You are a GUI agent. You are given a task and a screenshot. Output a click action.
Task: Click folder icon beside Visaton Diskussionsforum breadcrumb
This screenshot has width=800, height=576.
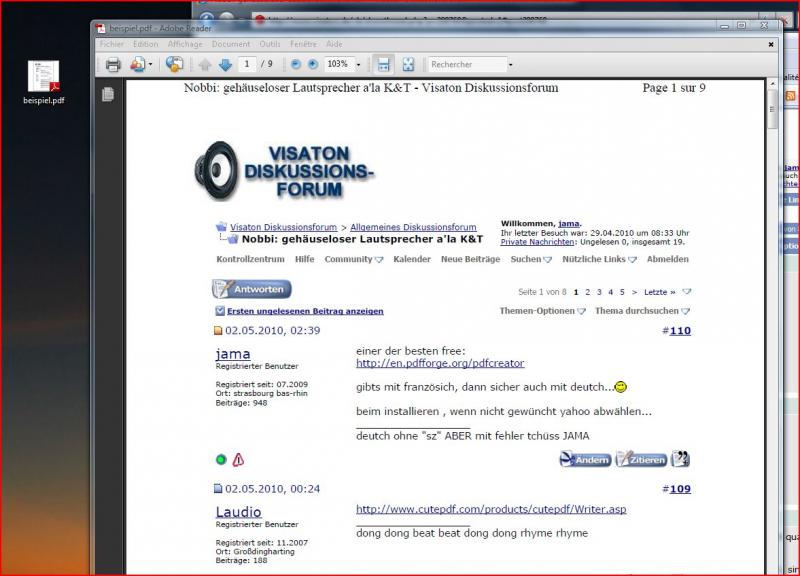pos(221,227)
